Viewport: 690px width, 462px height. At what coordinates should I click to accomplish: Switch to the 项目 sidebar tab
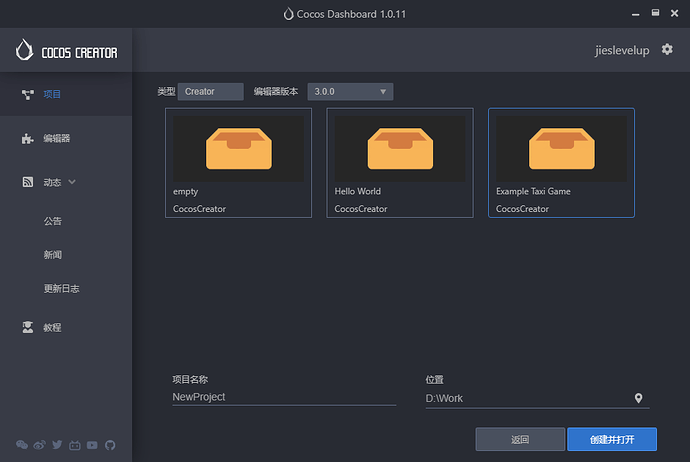pyautogui.click(x=52, y=95)
